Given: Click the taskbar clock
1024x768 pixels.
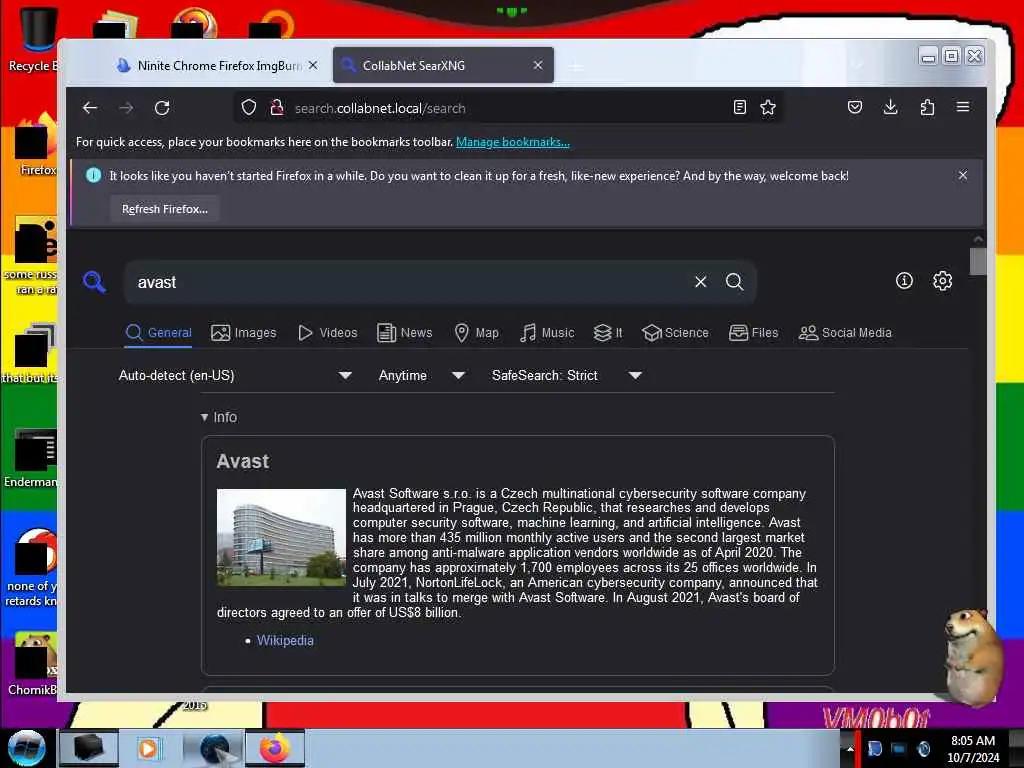Looking at the screenshot, I should (x=973, y=748).
